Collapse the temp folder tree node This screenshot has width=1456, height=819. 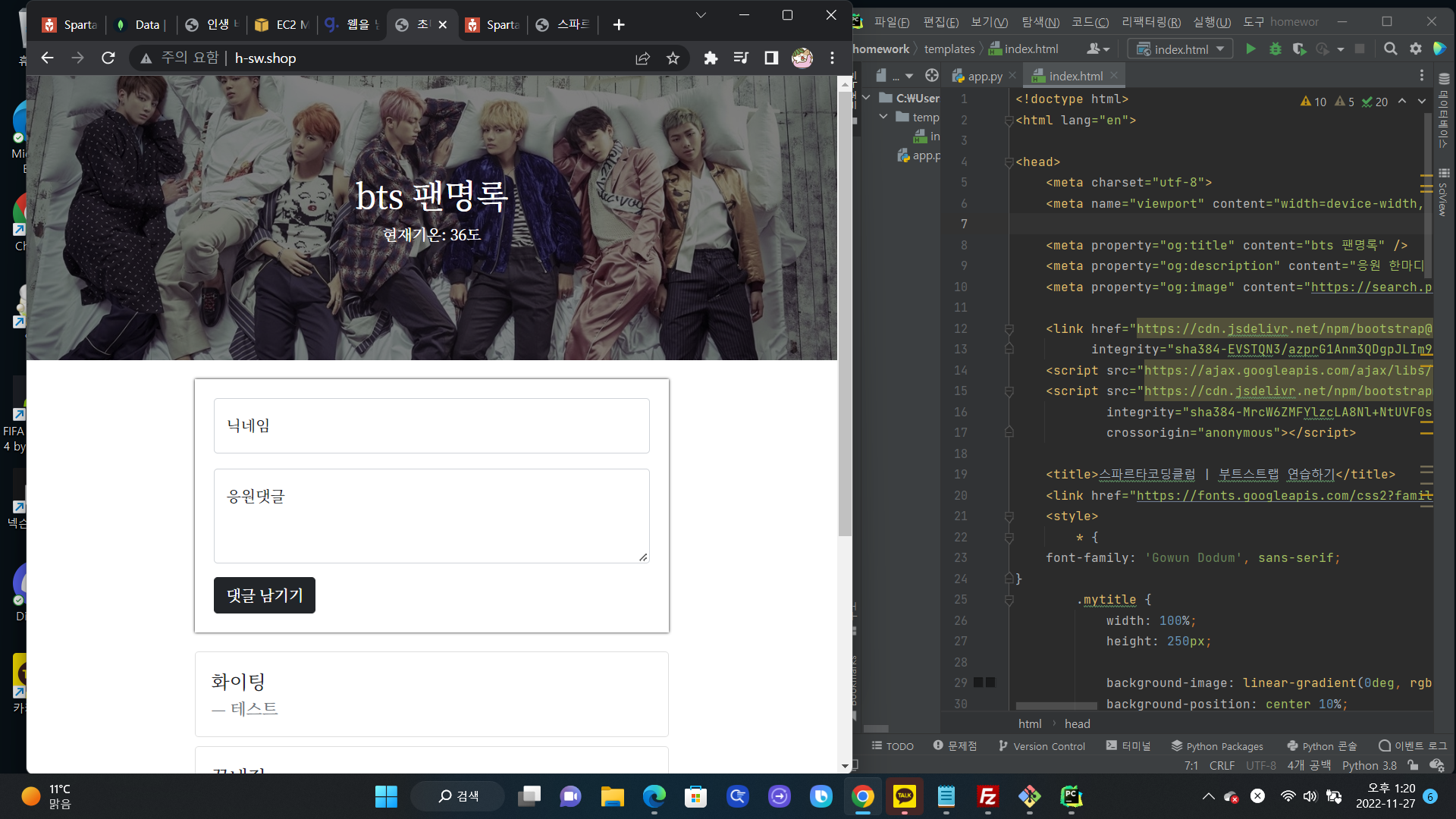(883, 117)
